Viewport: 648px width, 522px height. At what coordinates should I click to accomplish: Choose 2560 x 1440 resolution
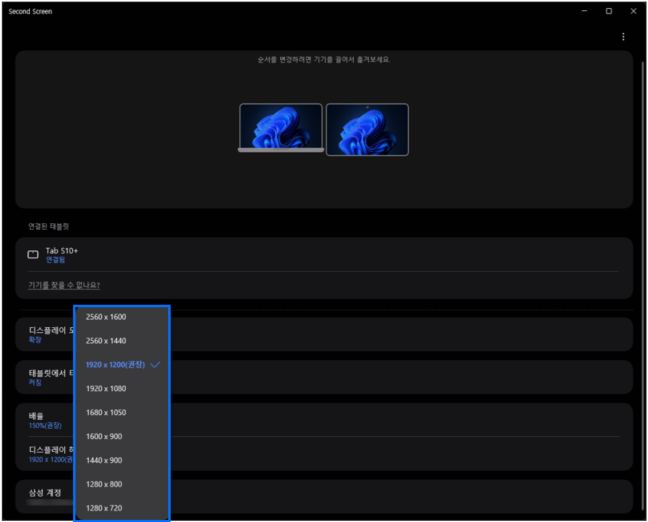tap(106, 341)
